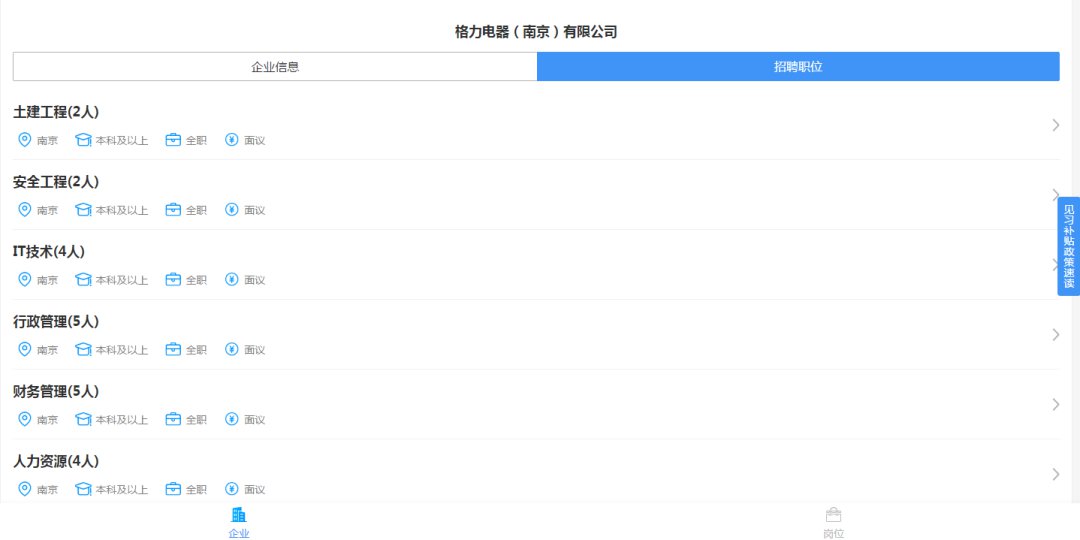Expand 财务管理 row via its right chevron
Screen dimensions: 1080x540
[1056, 404]
